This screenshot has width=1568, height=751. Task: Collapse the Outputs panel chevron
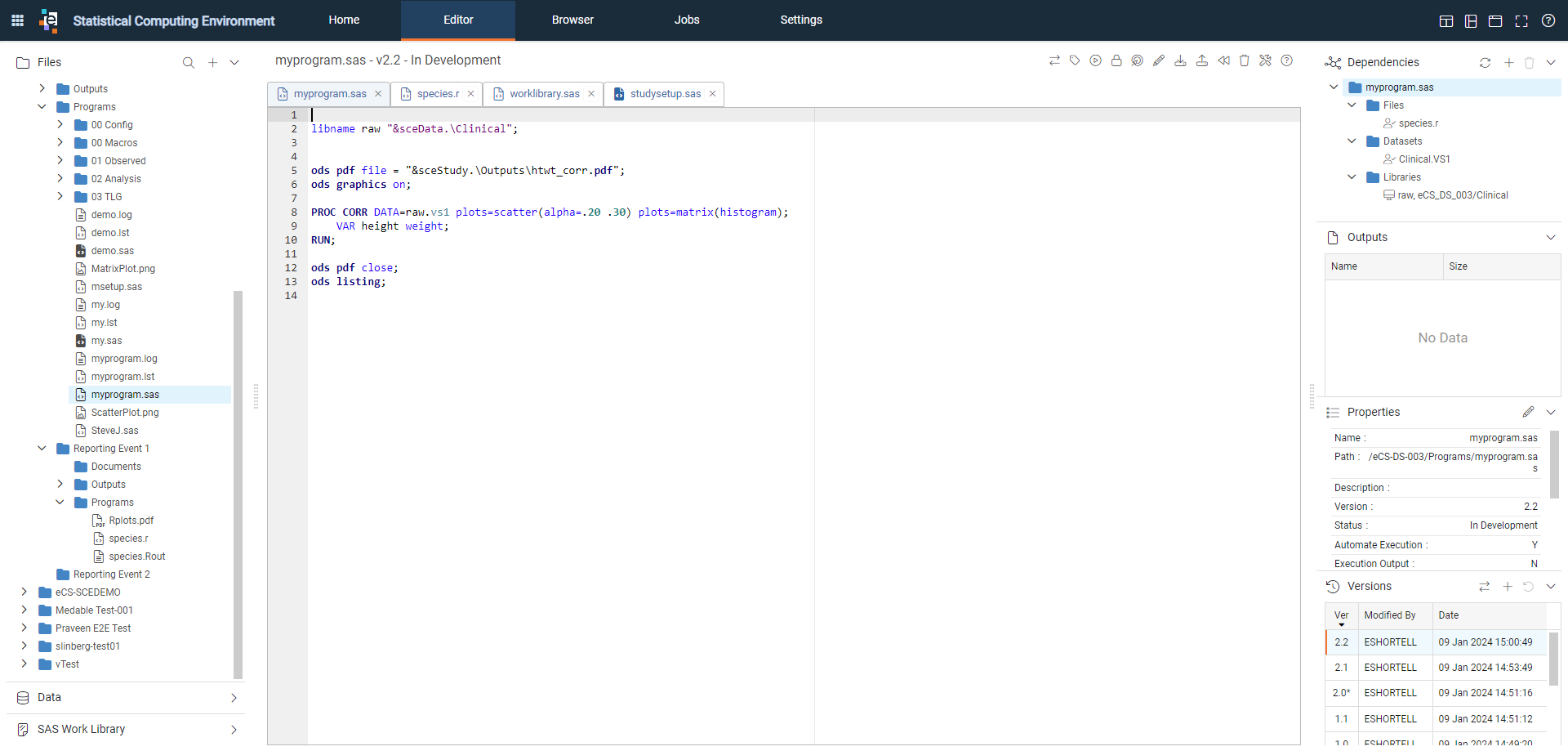[x=1551, y=238]
